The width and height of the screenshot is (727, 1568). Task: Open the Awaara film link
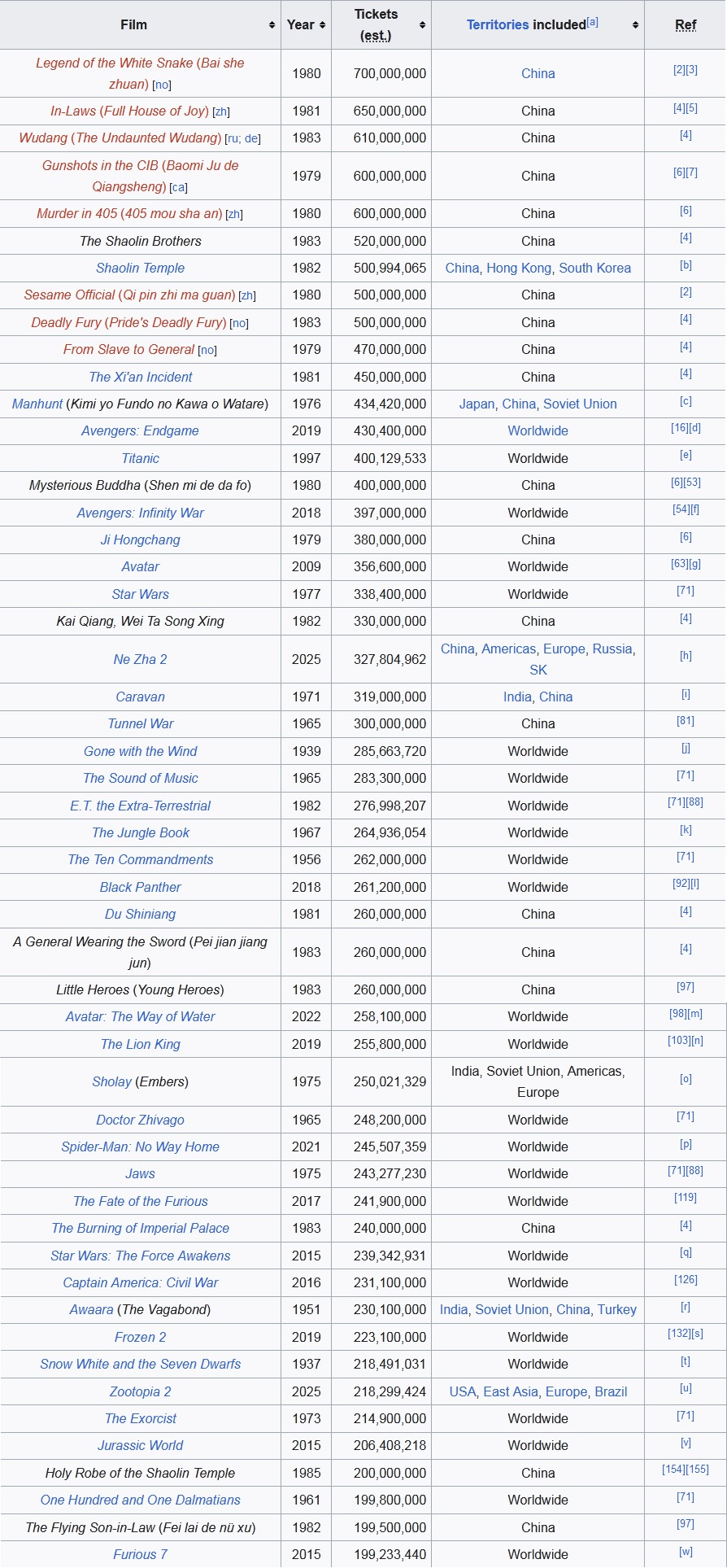tap(91, 1309)
